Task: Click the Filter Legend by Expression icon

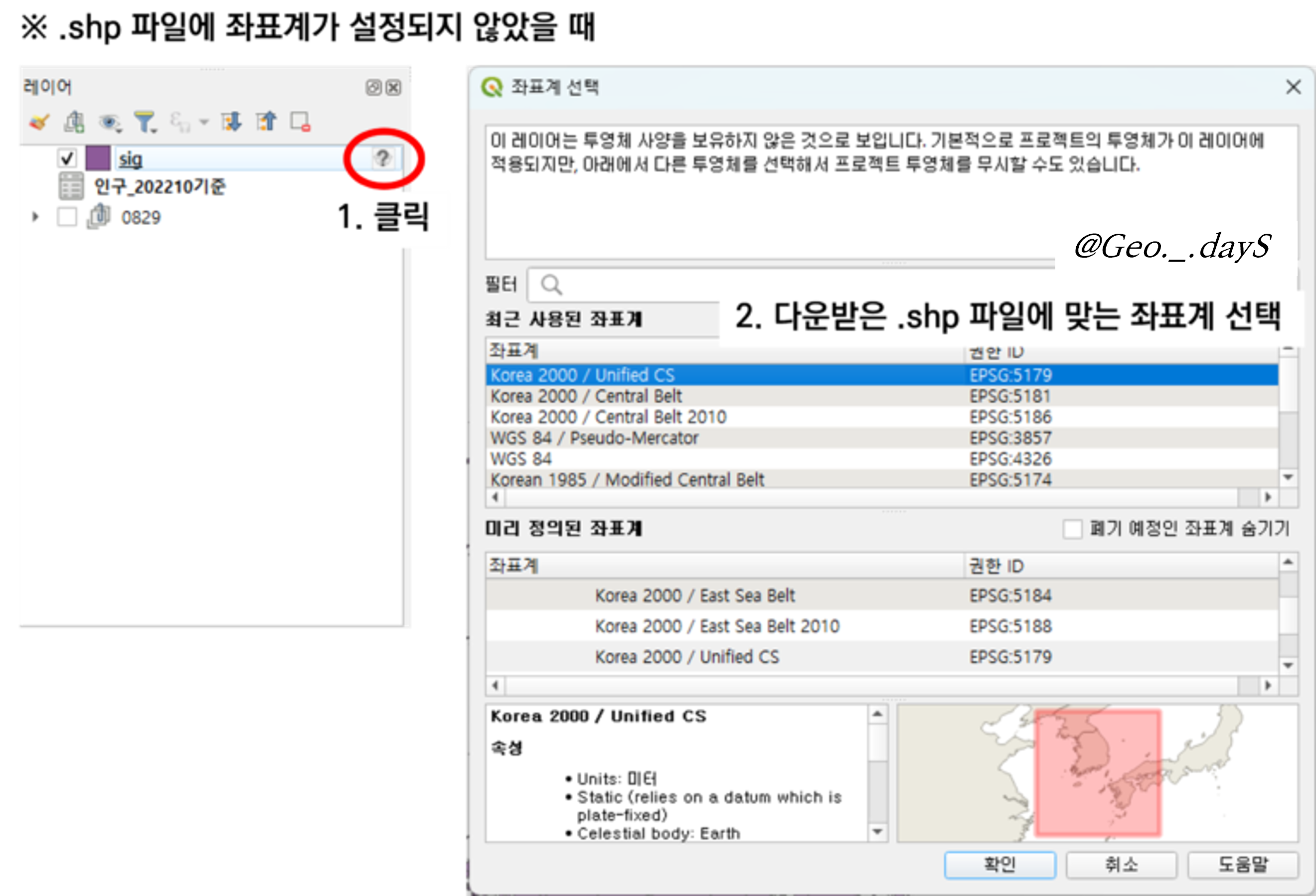Action: click(x=180, y=122)
